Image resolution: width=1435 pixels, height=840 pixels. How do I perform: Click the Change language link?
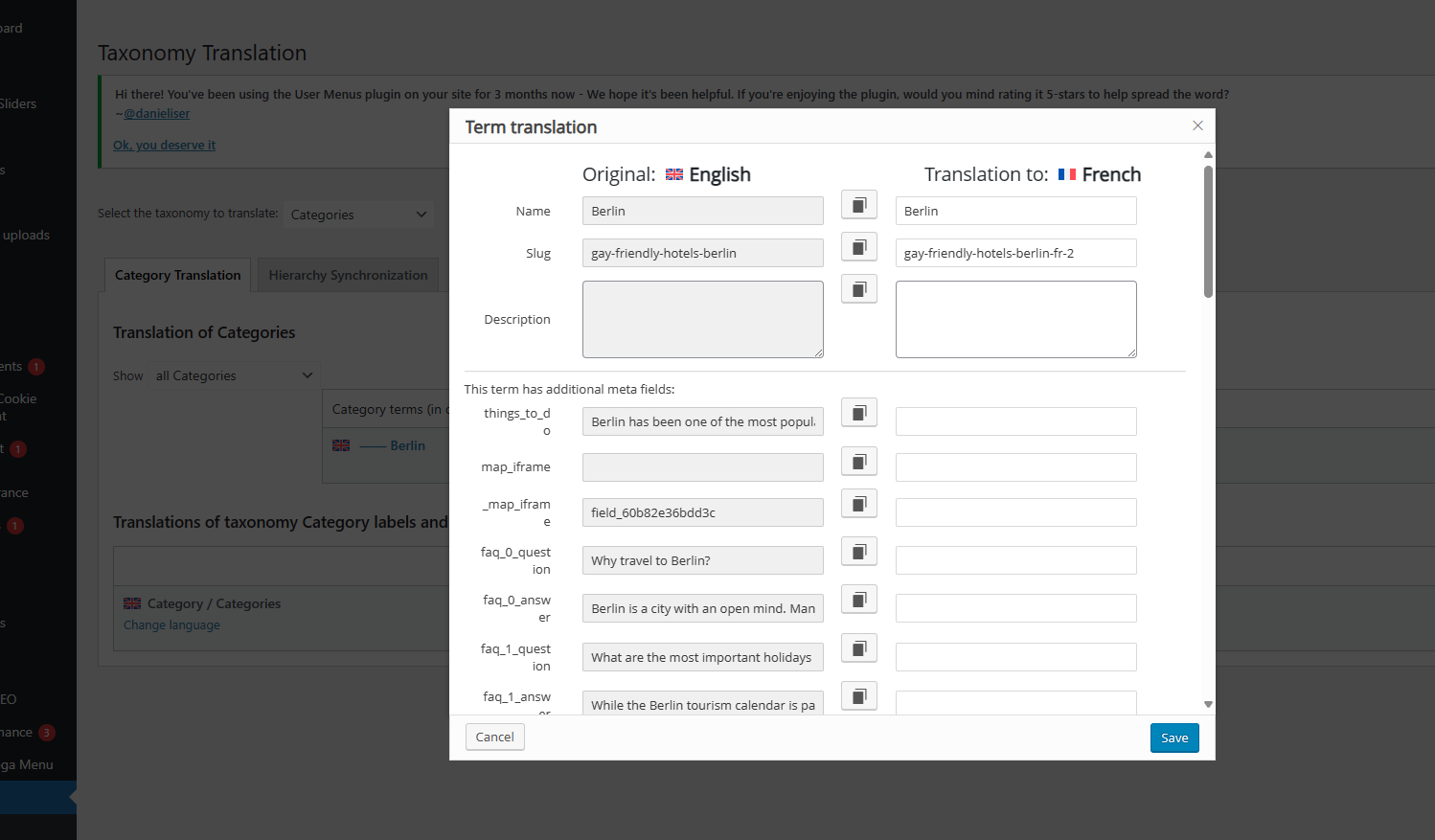tap(171, 624)
